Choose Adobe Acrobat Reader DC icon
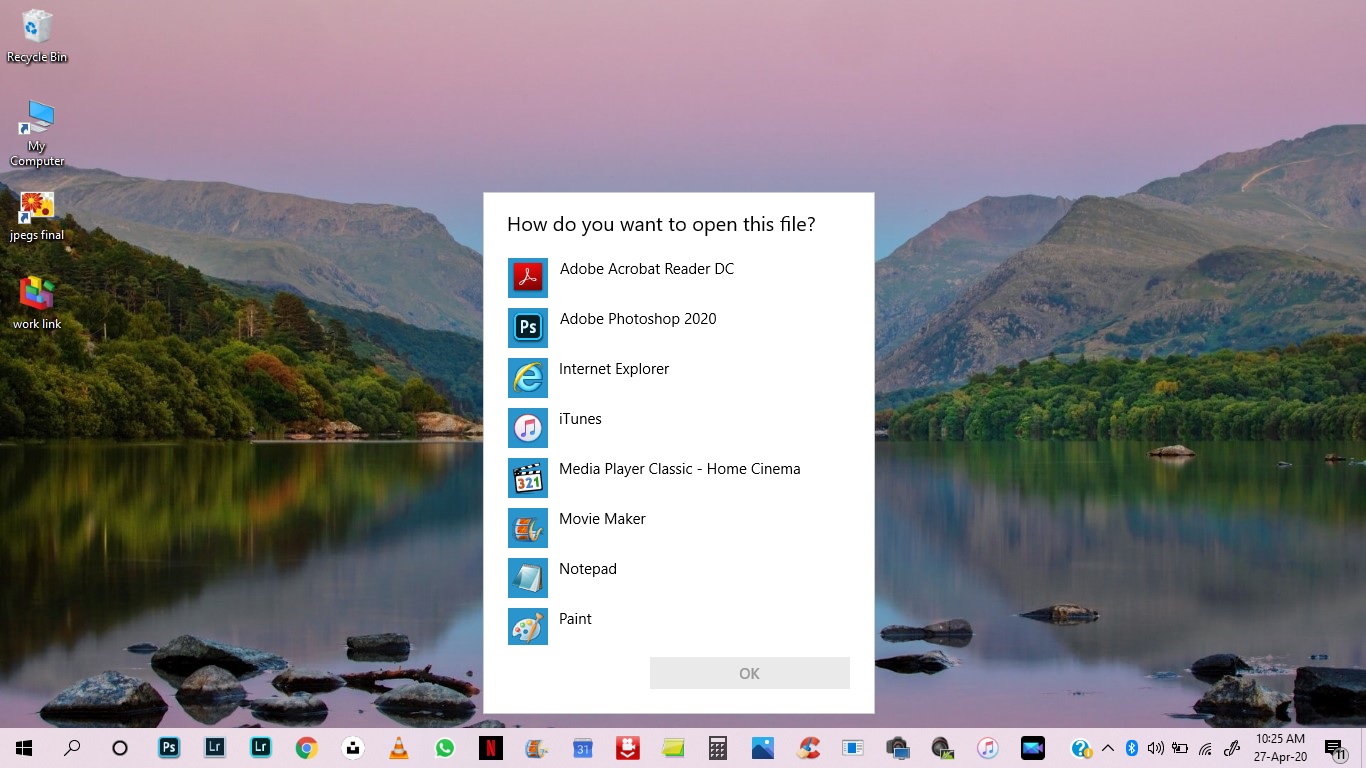Image resolution: width=1366 pixels, height=768 pixels. [x=528, y=278]
